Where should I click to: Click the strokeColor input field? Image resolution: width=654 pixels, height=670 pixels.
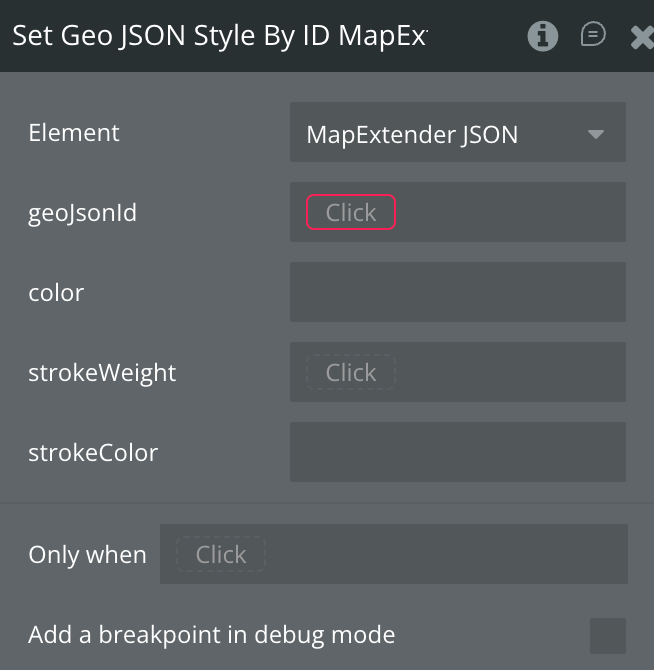[457, 452]
